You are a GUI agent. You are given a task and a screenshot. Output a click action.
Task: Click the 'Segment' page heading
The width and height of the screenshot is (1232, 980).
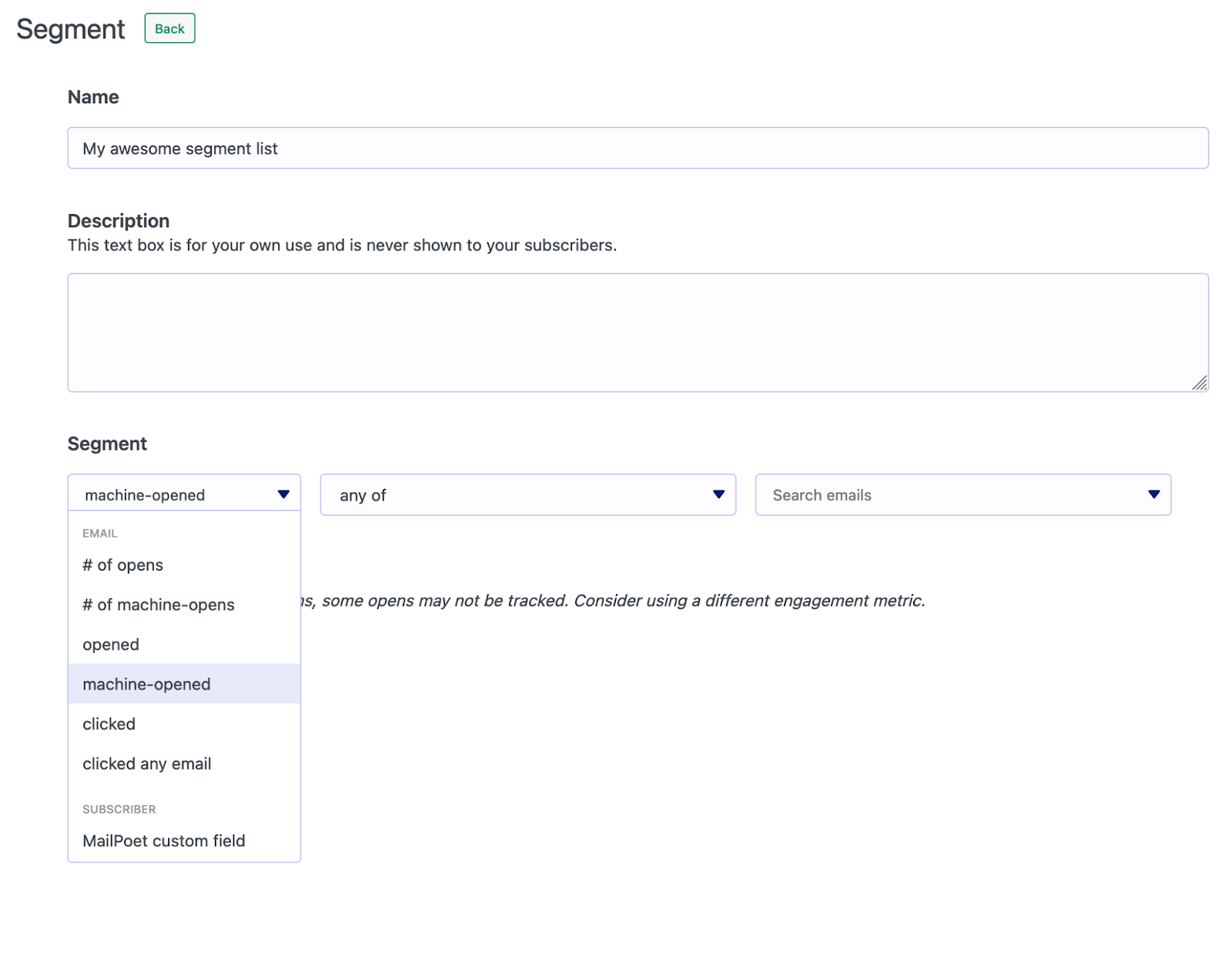[70, 29]
